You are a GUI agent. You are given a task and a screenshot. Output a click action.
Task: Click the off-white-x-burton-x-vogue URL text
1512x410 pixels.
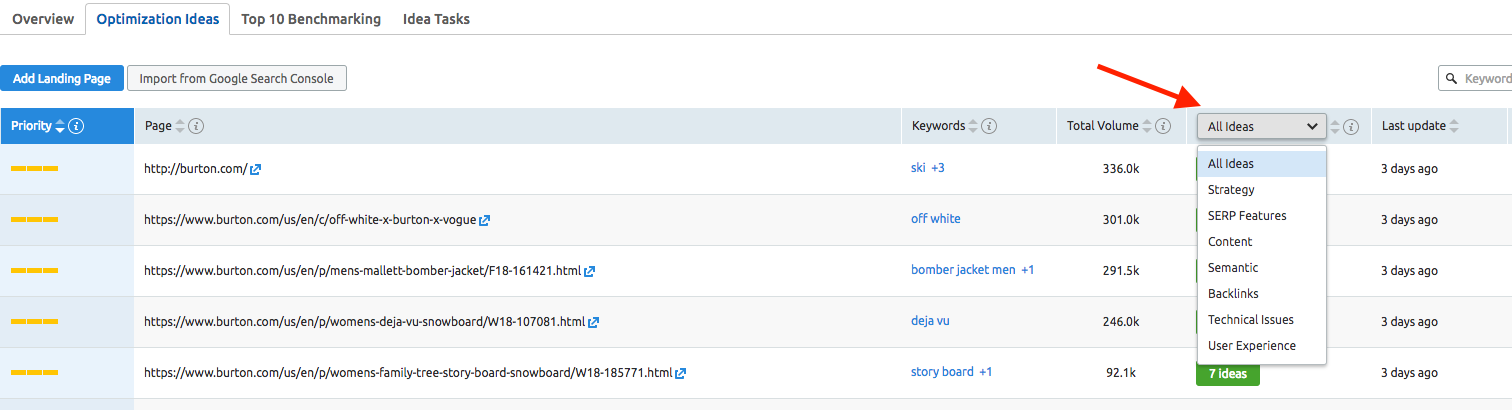point(310,220)
